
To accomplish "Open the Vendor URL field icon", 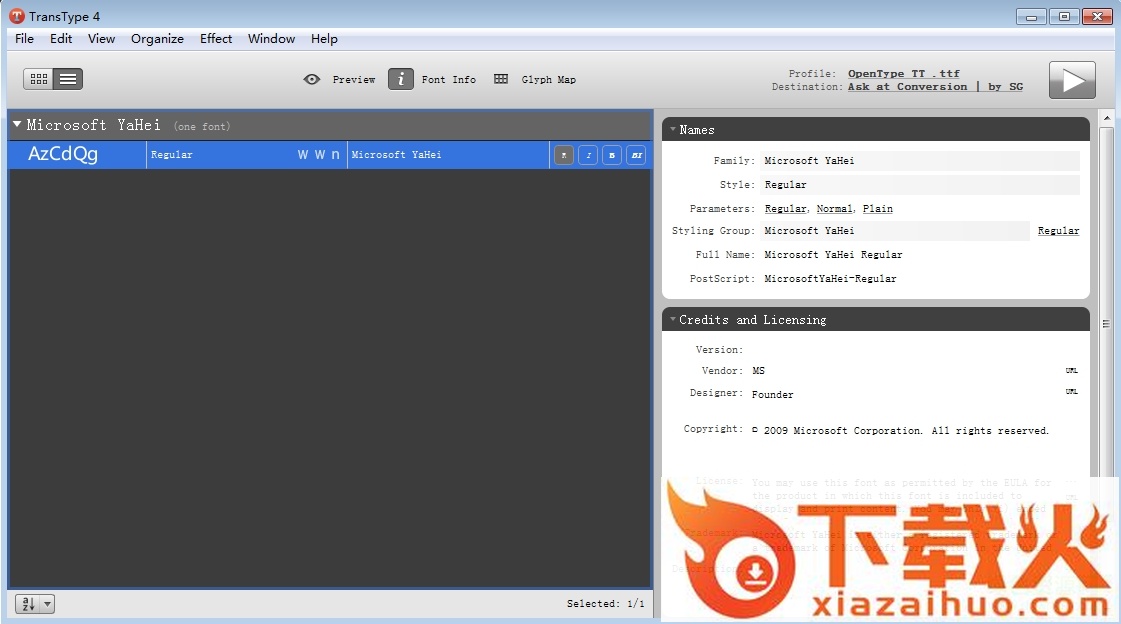I will coord(1071,370).
